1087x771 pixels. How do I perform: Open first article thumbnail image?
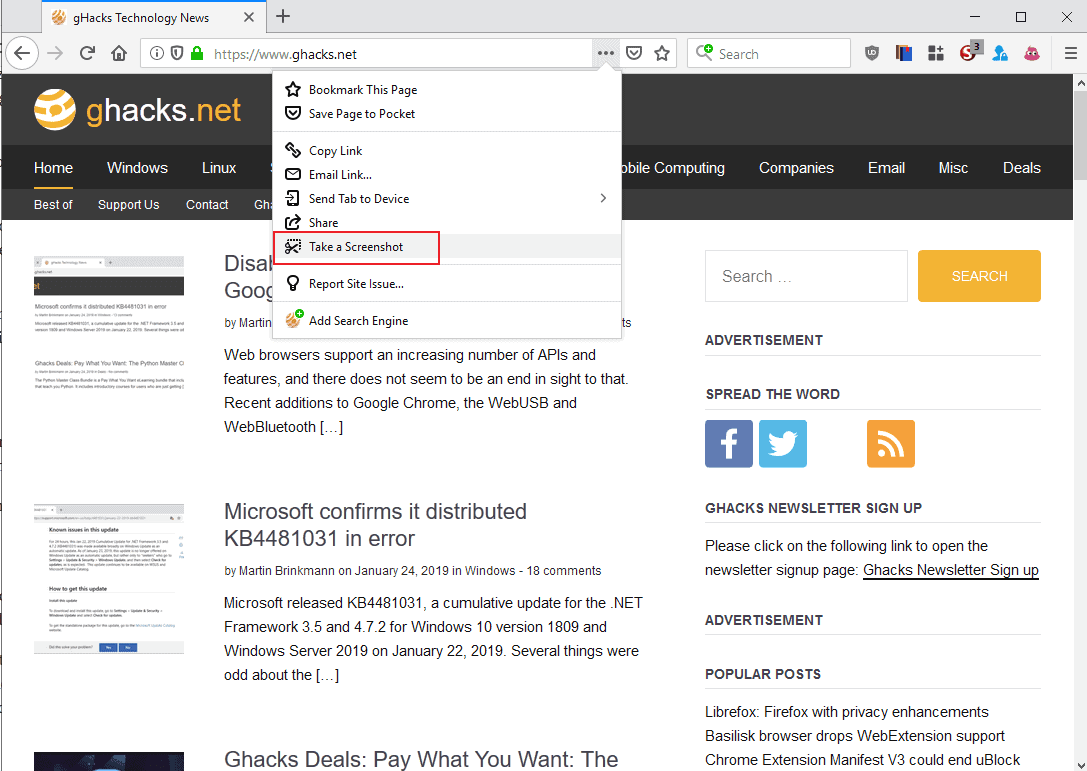(x=109, y=323)
